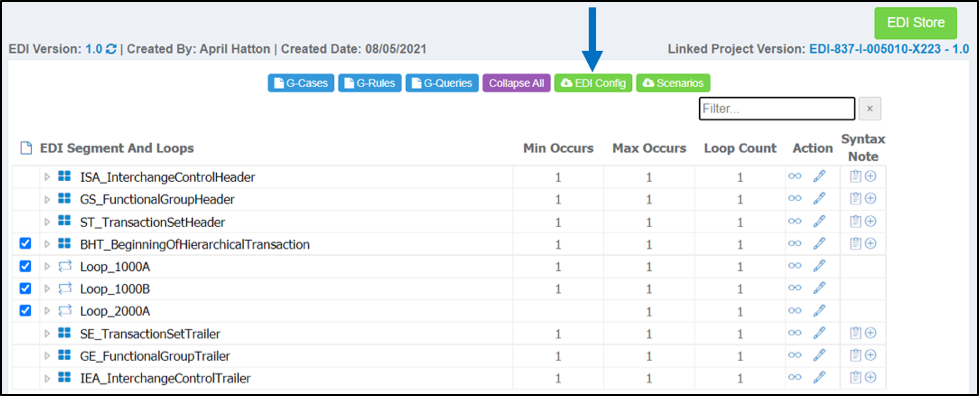The height and width of the screenshot is (396, 979).
Task: Open link icon for ISA_InterchangeControlHeader row
Action: pyautogui.click(x=794, y=177)
